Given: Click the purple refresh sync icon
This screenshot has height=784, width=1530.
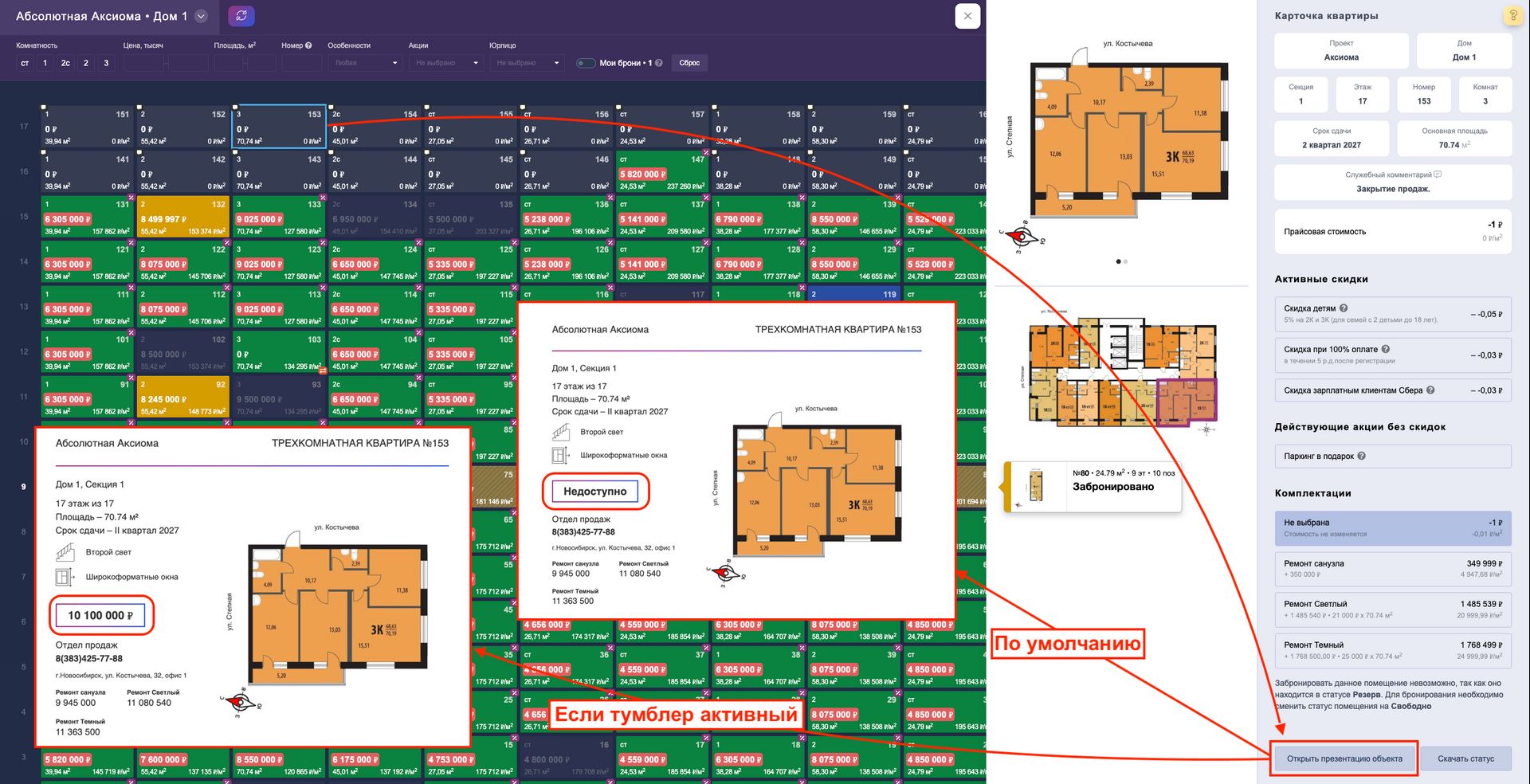Looking at the screenshot, I should 241,16.
